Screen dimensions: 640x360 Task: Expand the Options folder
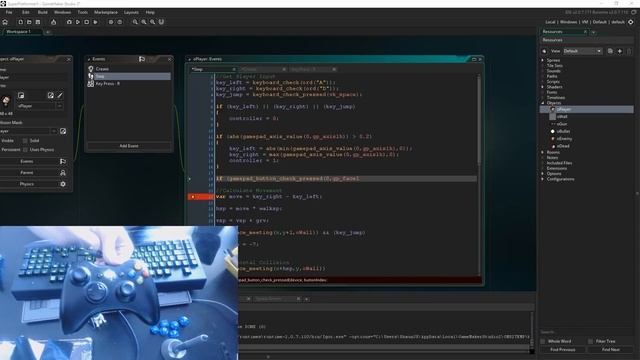(x=543, y=174)
